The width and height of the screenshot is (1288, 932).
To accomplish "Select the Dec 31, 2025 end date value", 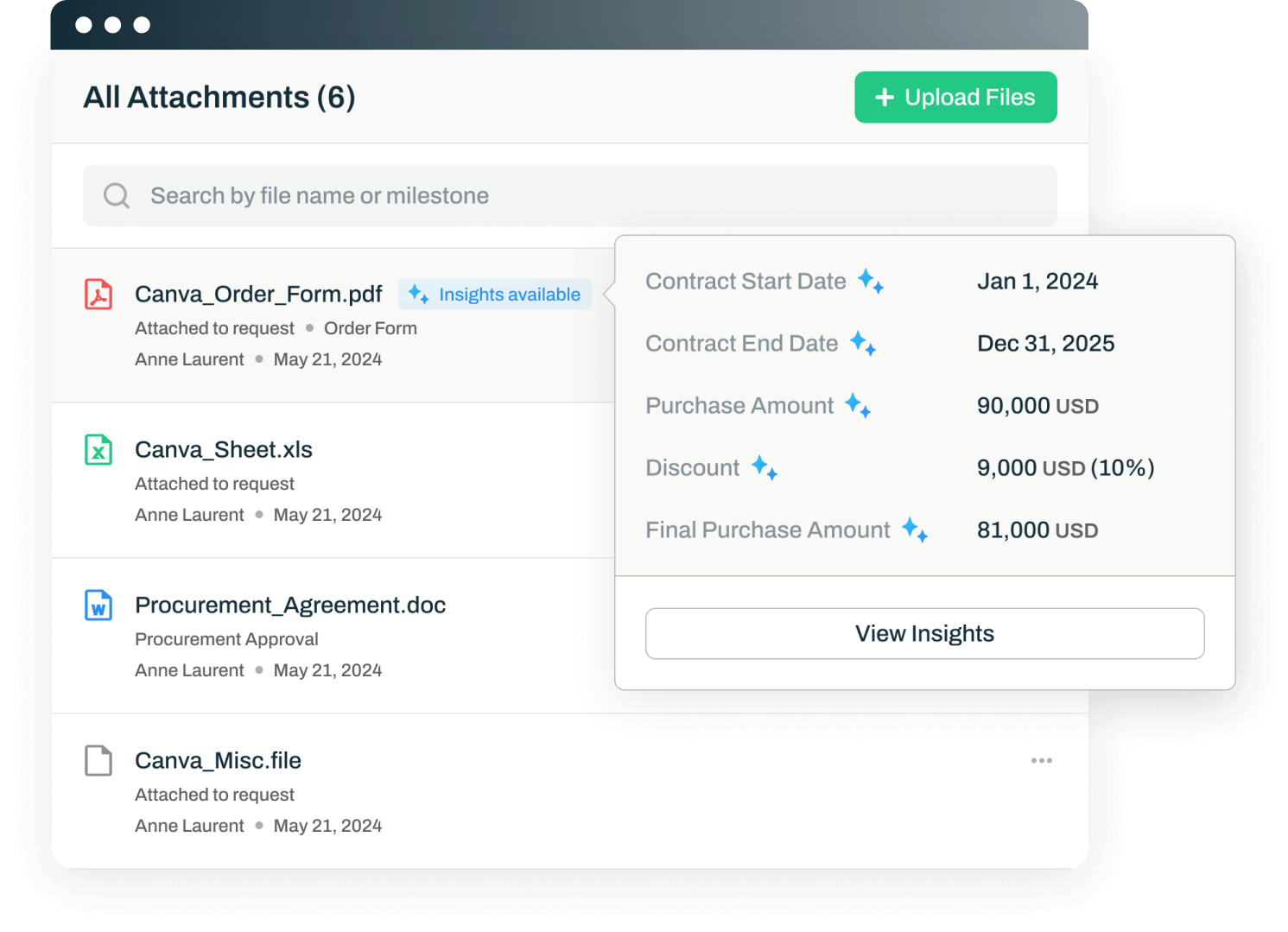I will (x=1046, y=344).
